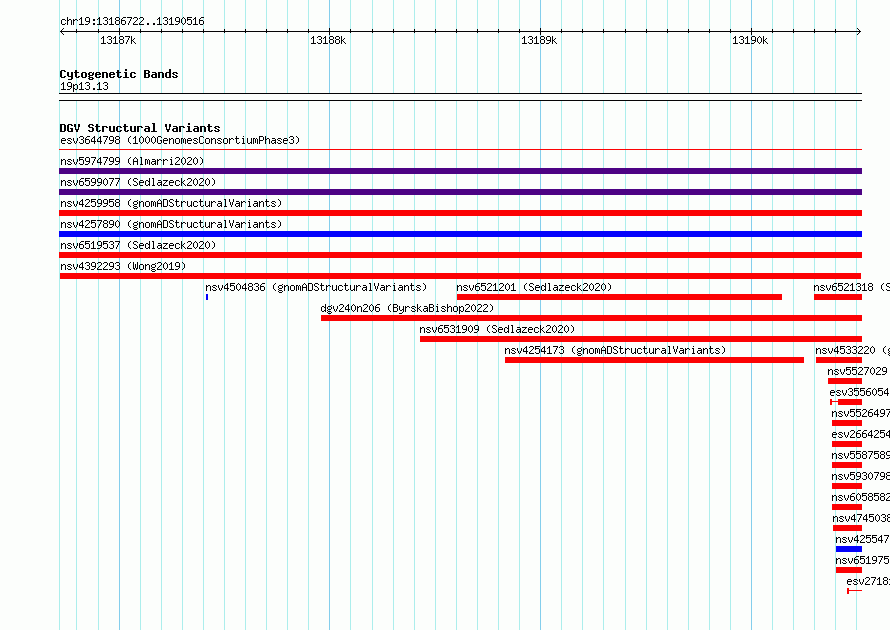This screenshot has width=890, height=630.
Task: Click the red bar under esv2664254
Action: [x=847, y=444]
